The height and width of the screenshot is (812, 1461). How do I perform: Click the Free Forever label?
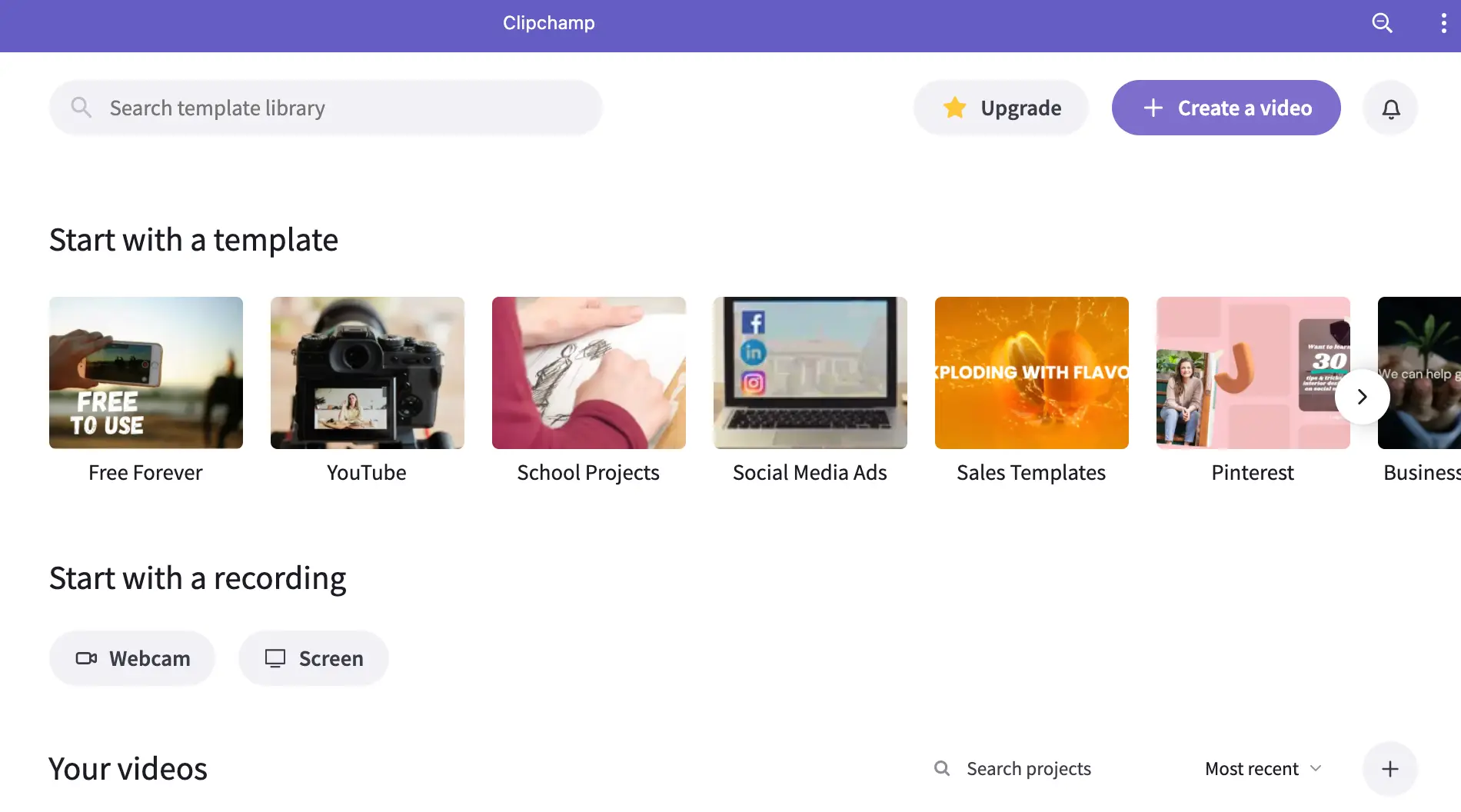(x=145, y=472)
